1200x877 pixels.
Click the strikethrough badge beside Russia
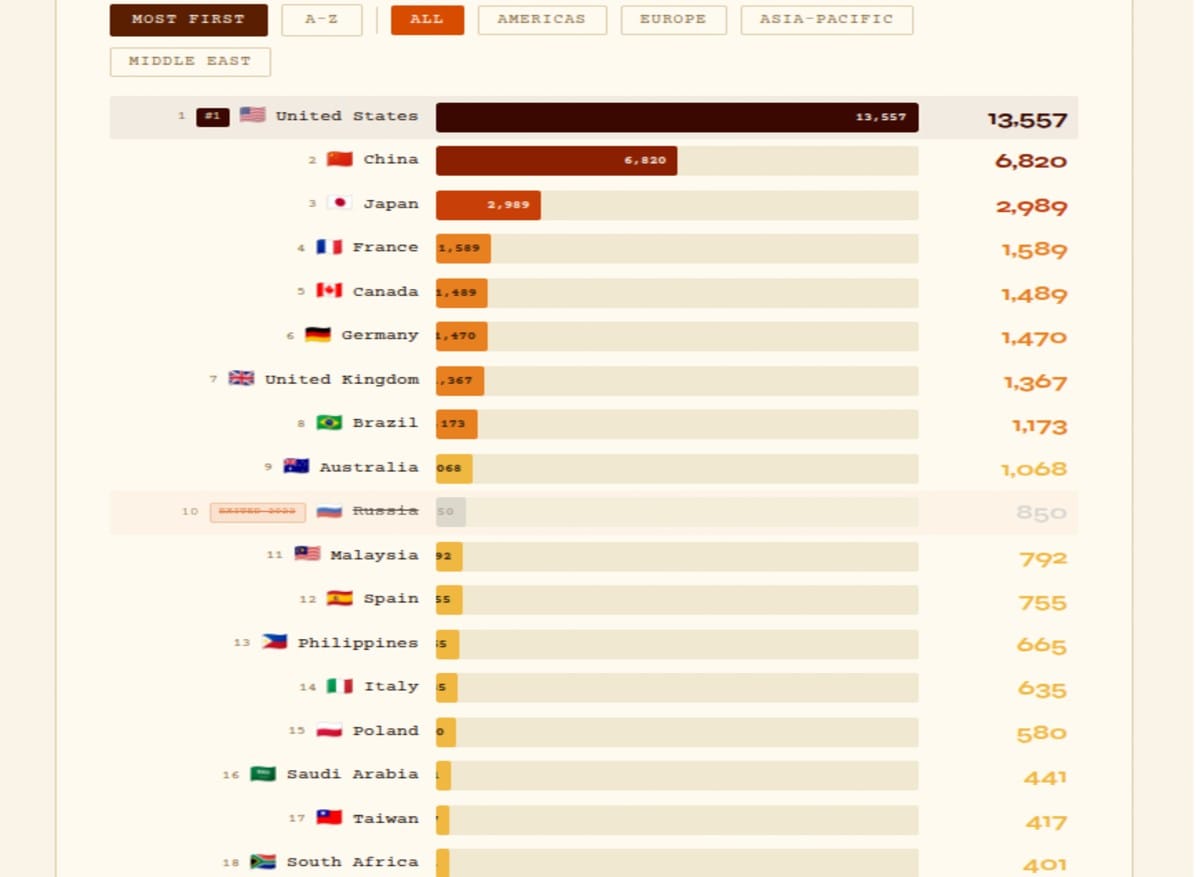coord(257,512)
